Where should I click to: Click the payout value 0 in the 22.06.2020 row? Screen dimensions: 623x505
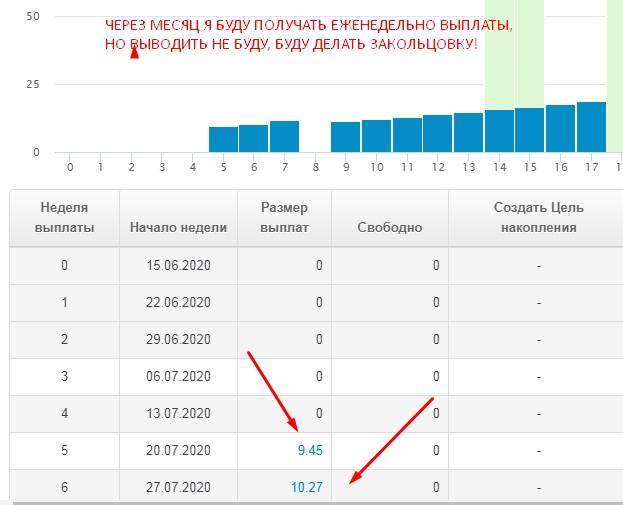pos(319,302)
